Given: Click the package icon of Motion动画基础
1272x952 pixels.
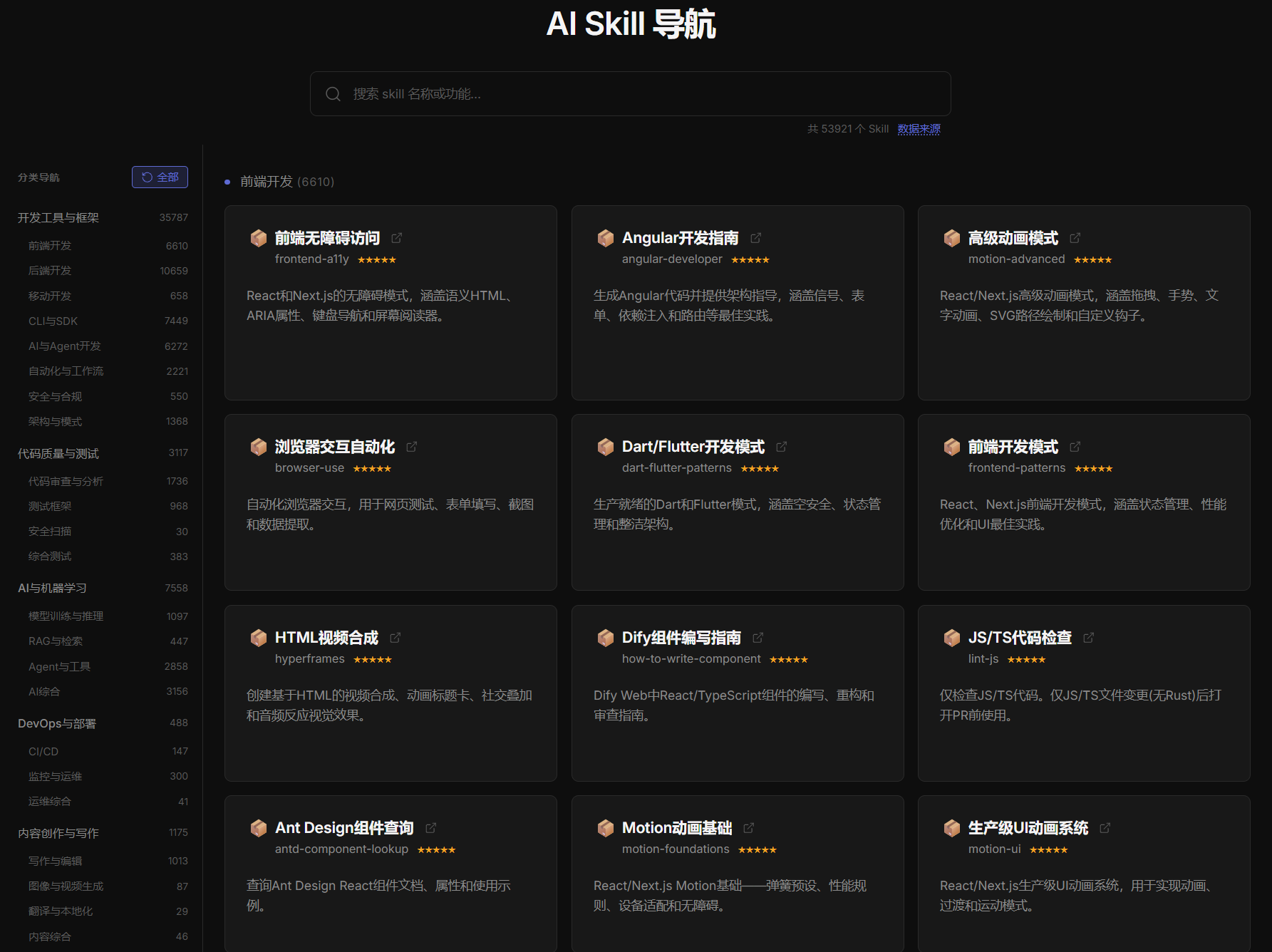Looking at the screenshot, I should [606, 828].
